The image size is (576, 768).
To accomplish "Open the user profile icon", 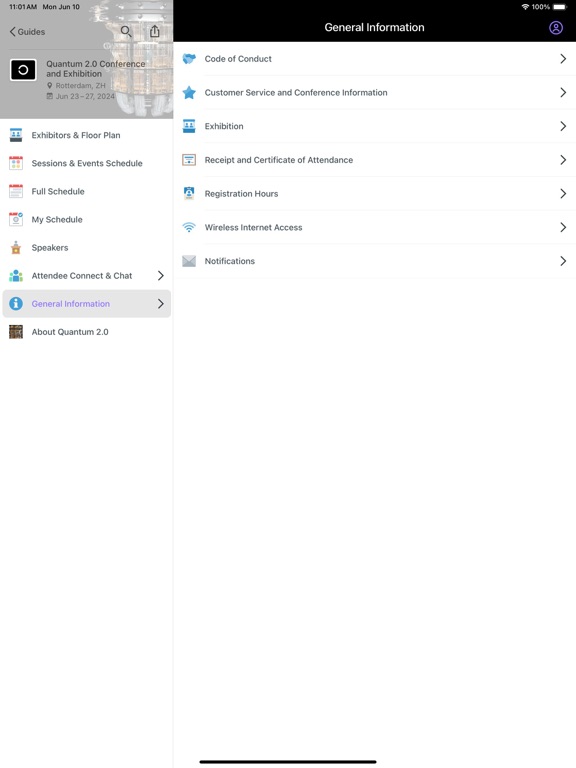I will pos(555,27).
